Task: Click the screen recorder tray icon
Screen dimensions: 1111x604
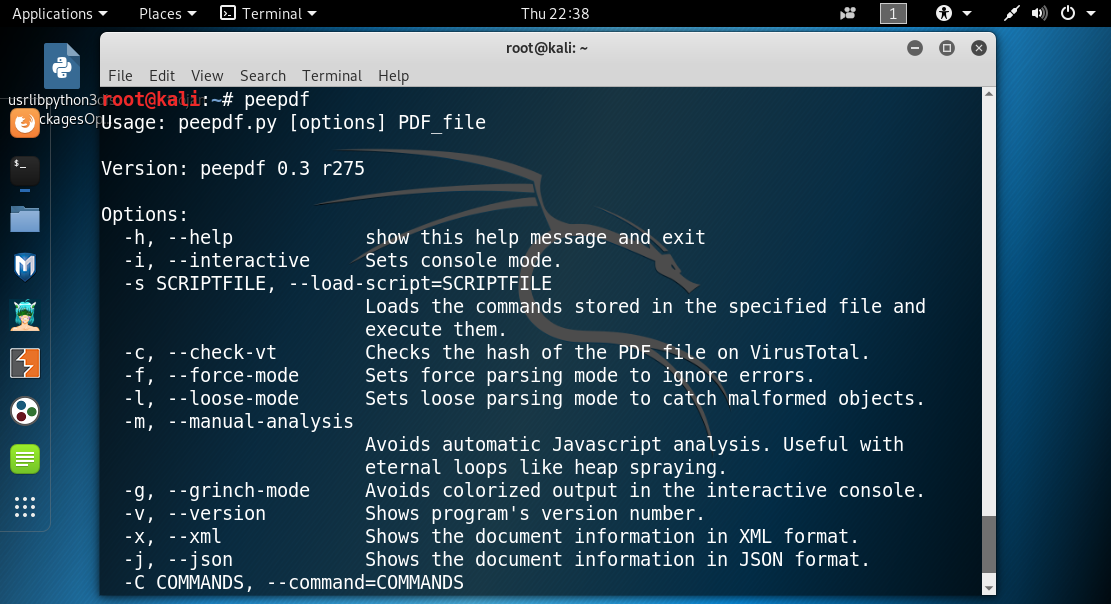Action: (847, 13)
